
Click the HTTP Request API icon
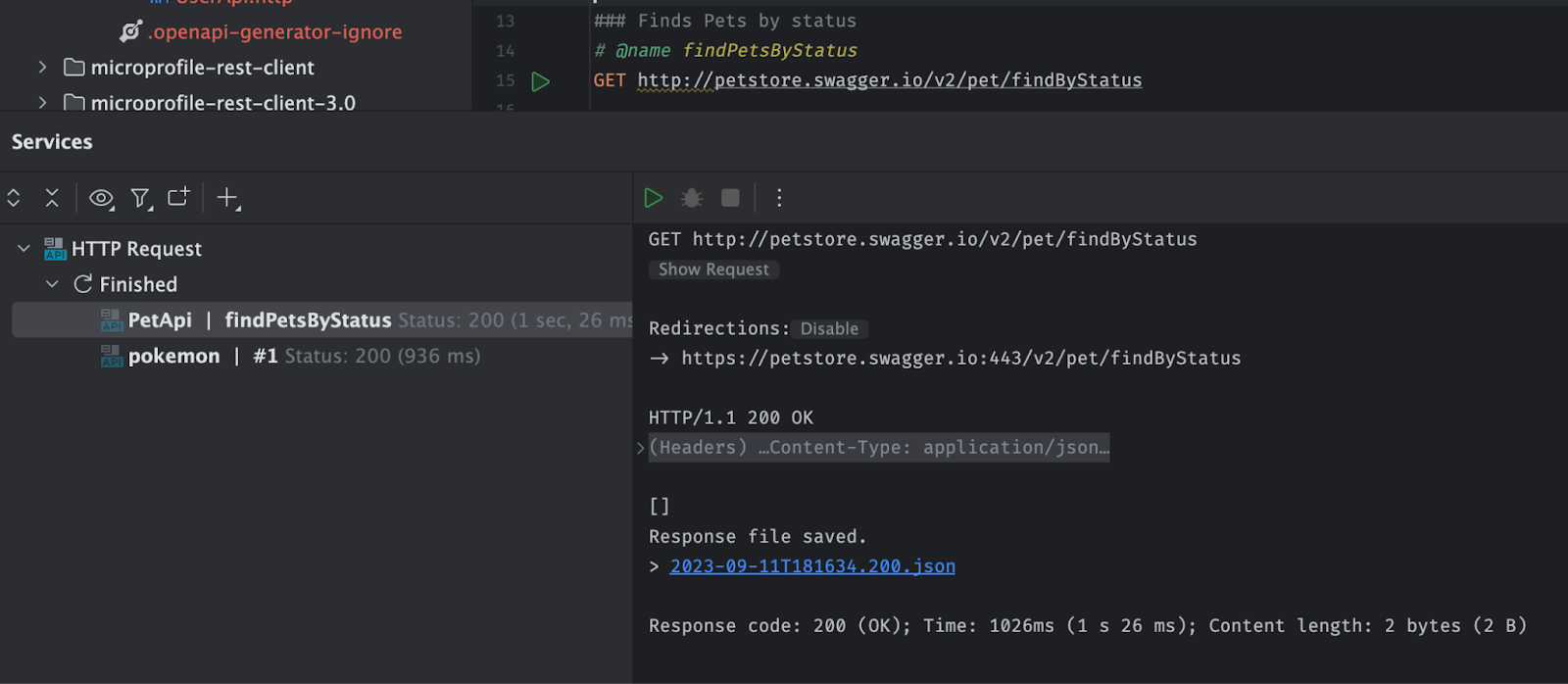[55, 249]
